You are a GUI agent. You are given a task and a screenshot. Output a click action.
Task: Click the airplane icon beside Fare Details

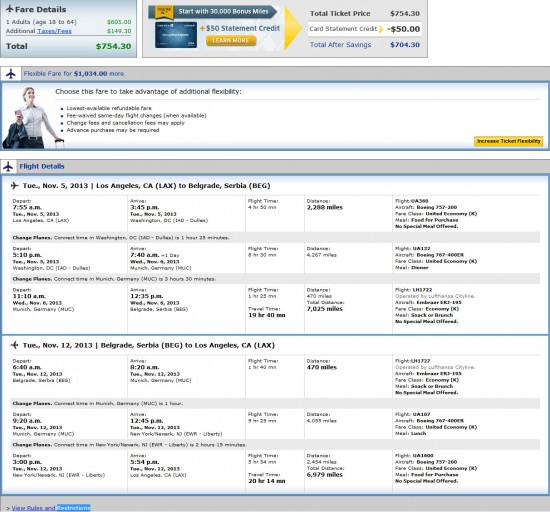10,9
